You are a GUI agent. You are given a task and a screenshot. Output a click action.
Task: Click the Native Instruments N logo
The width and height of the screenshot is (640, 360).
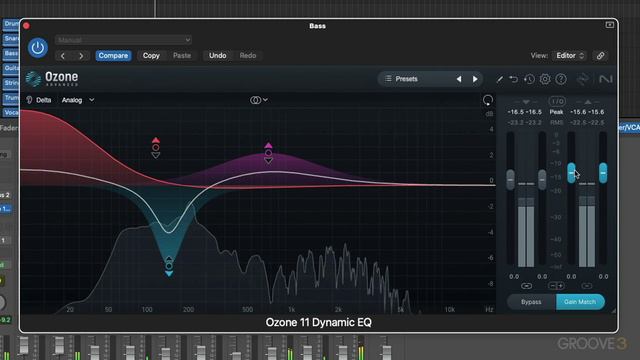point(606,79)
